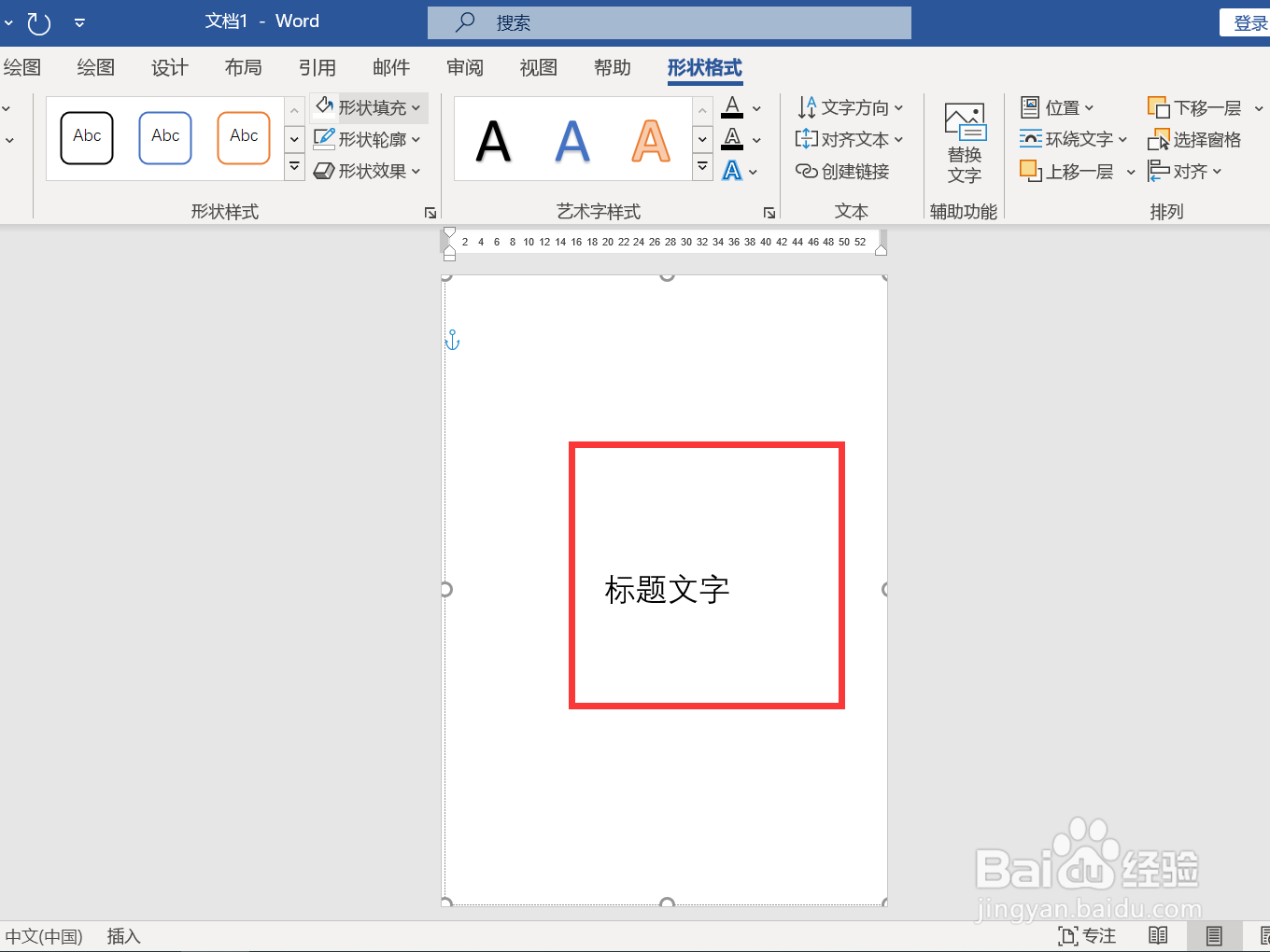The image size is (1270, 952).
Task: Toggle 插入 (Insert) mode in status bar
Action: pyautogui.click(x=123, y=935)
